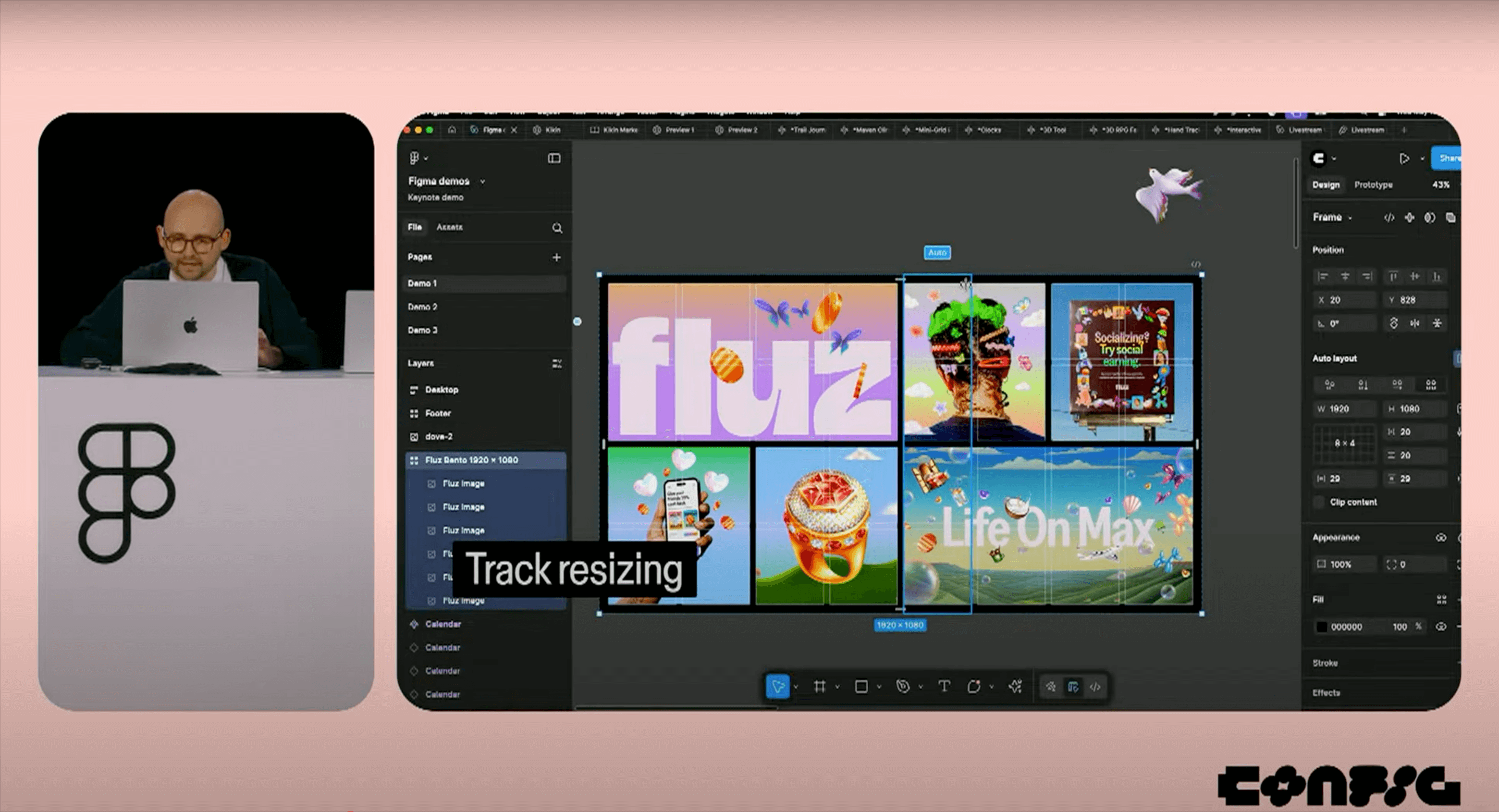Click the user avatar in right panel

tap(1319, 158)
